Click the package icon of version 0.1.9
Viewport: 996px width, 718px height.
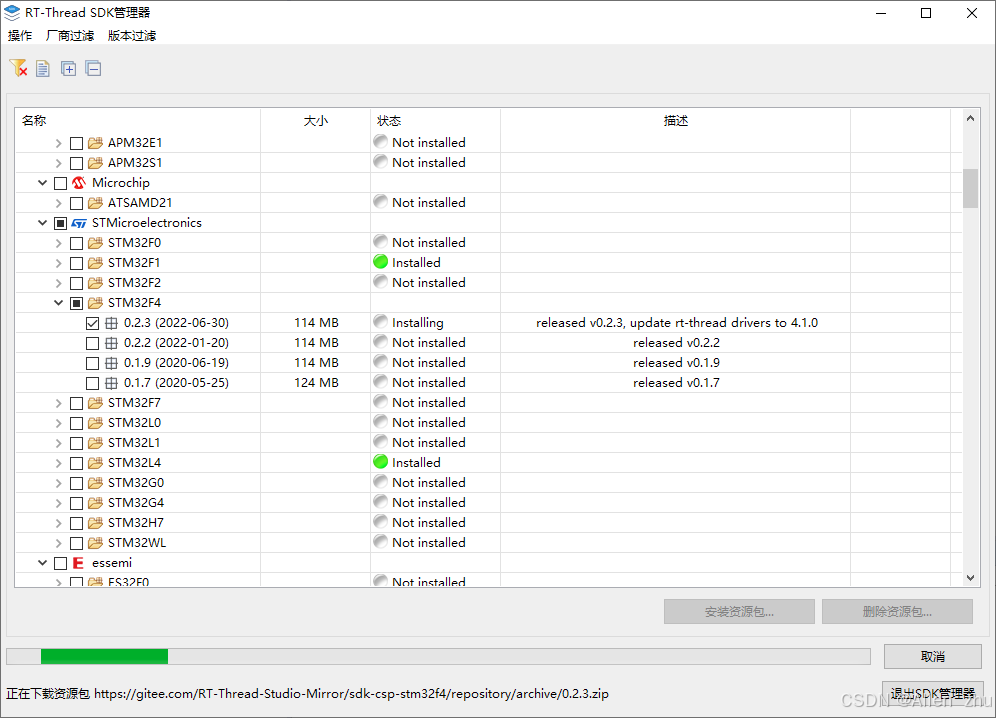point(111,363)
